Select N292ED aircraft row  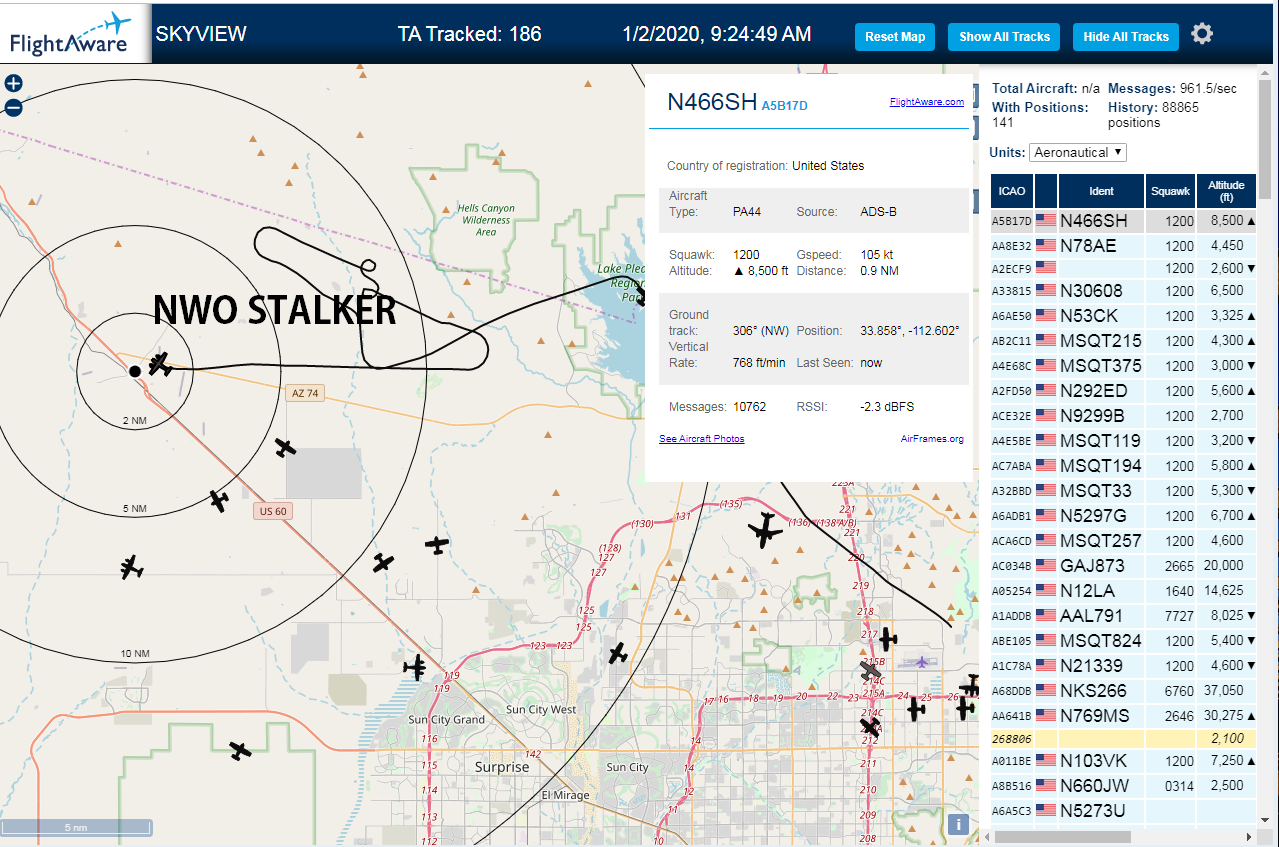(1123, 391)
